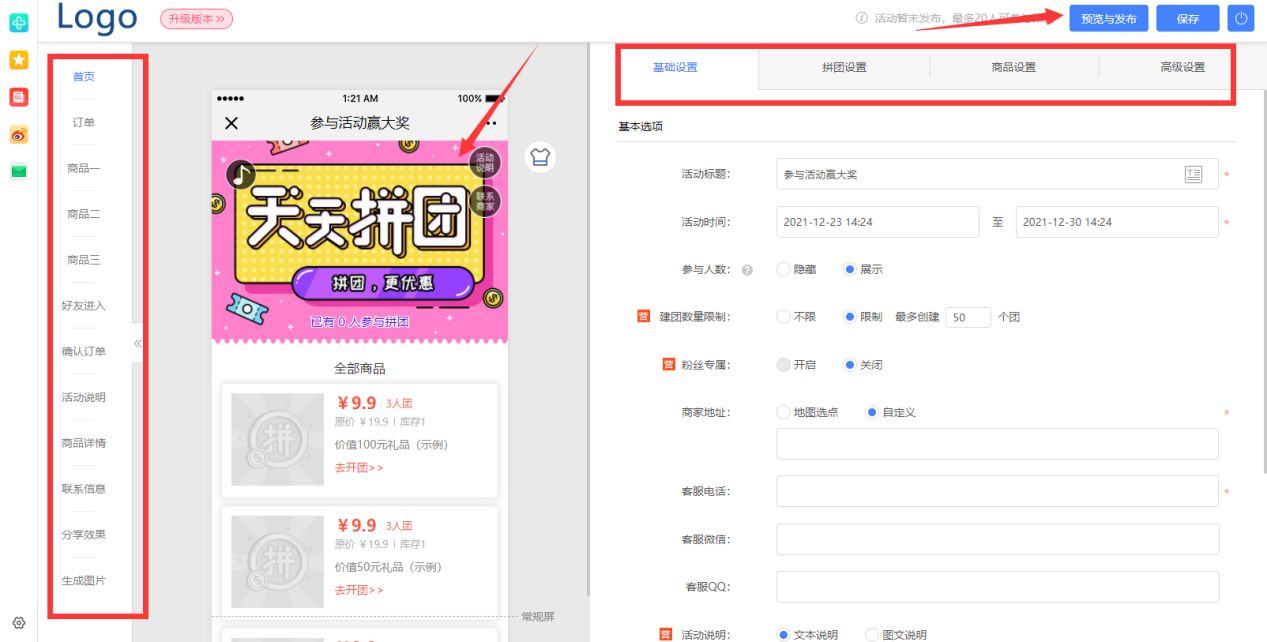The height and width of the screenshot is (642, 1267).
Task: Click the 客服QQ input field
Action: 997,587
